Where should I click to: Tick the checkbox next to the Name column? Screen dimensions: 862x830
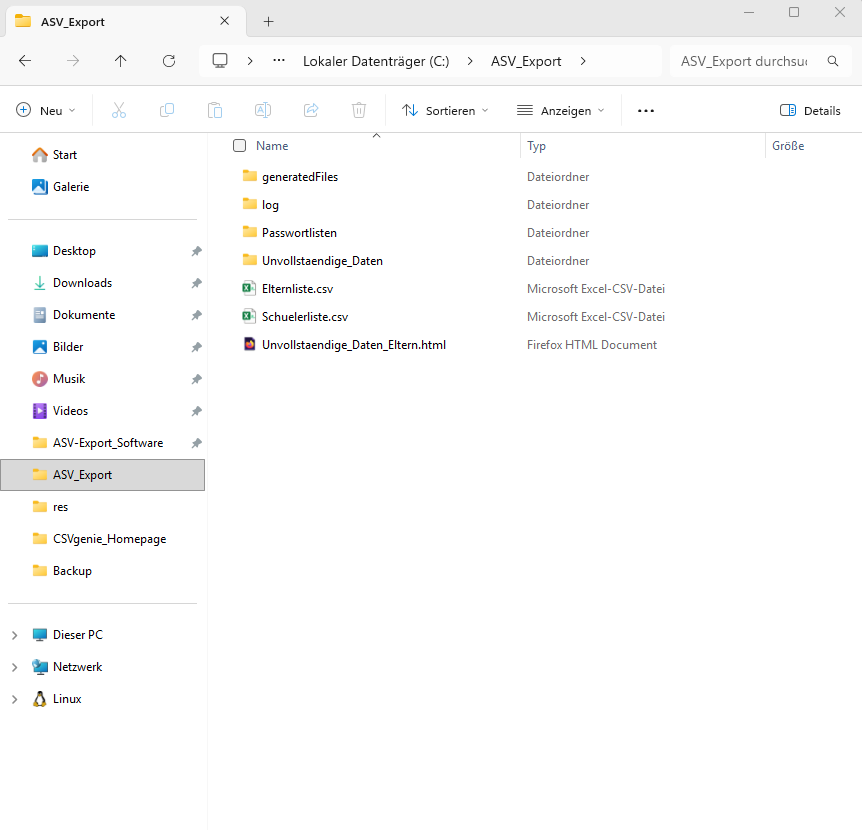point(239,145)
